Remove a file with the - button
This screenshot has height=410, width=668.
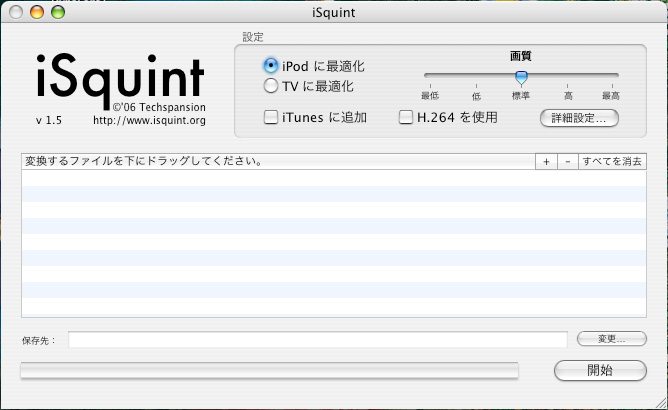tap(567, 162)
